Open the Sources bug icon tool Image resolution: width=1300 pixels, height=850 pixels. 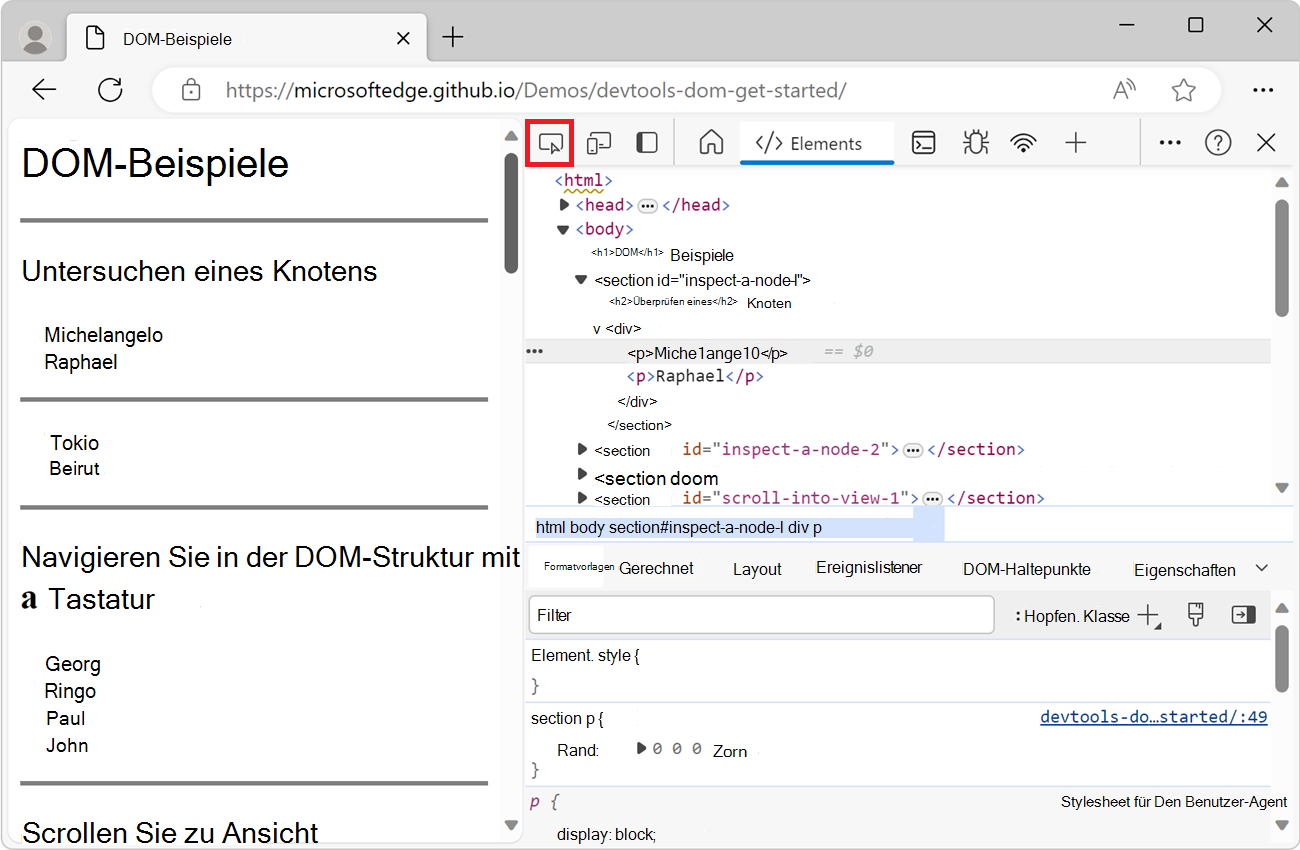(x=975, y=143)
